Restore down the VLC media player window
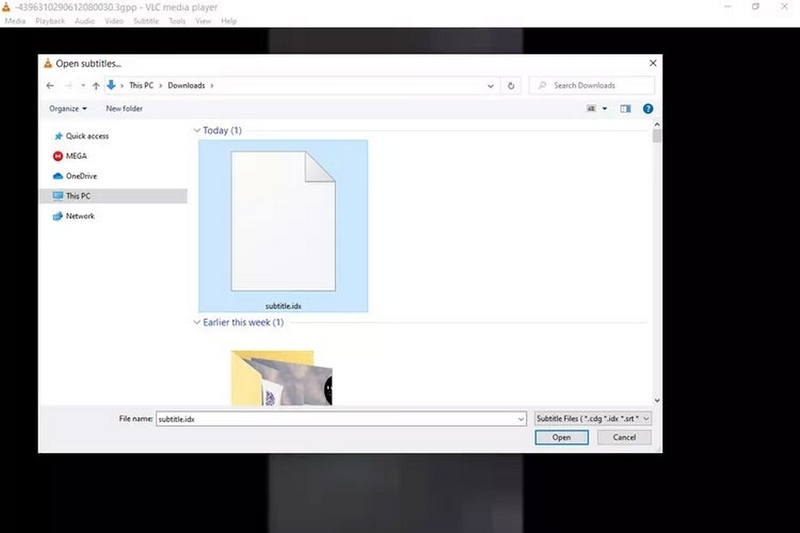Viewport: 800px width, 533px height. coord(756,7)
